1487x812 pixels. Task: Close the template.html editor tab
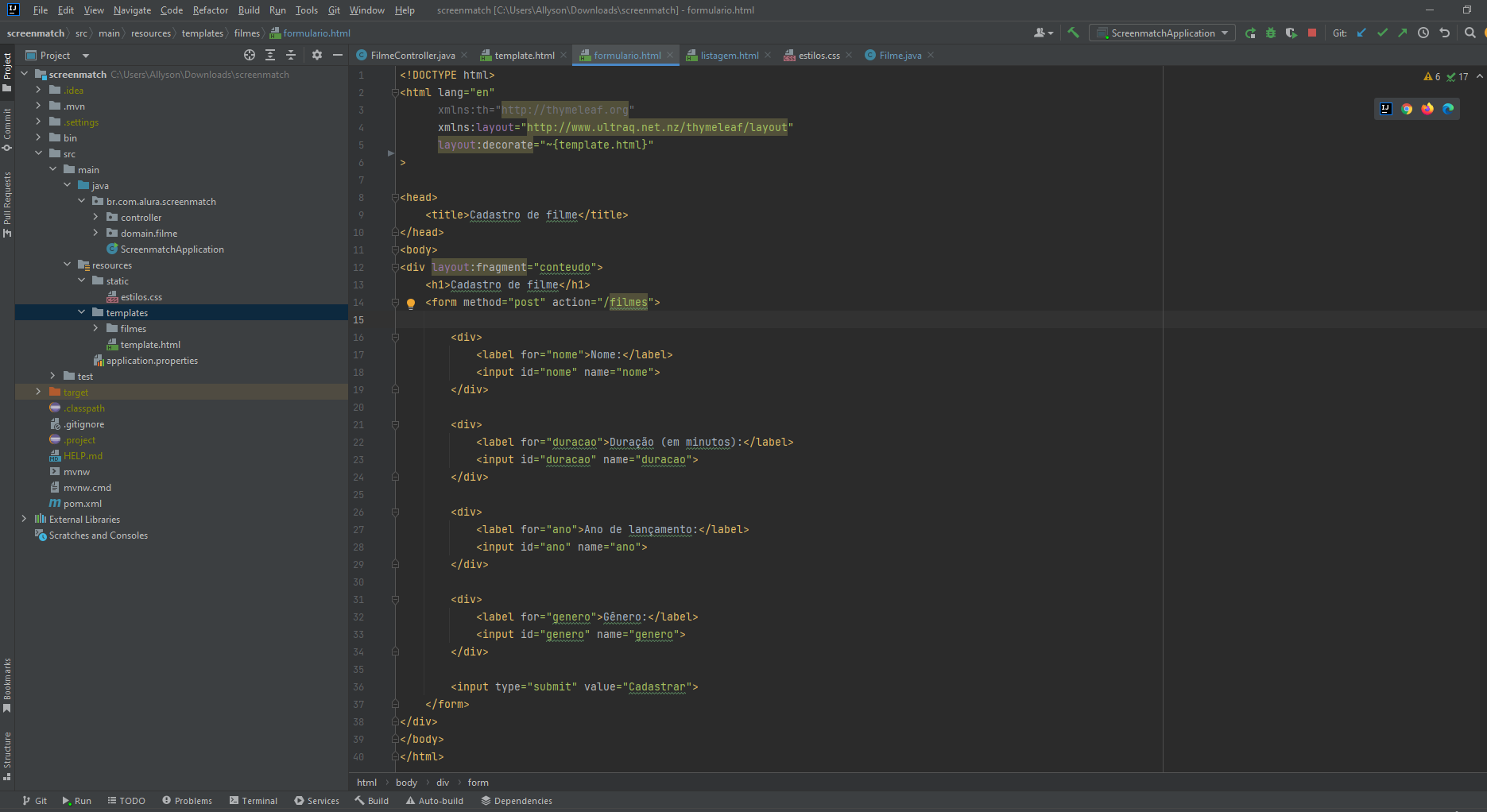point(563,55)
